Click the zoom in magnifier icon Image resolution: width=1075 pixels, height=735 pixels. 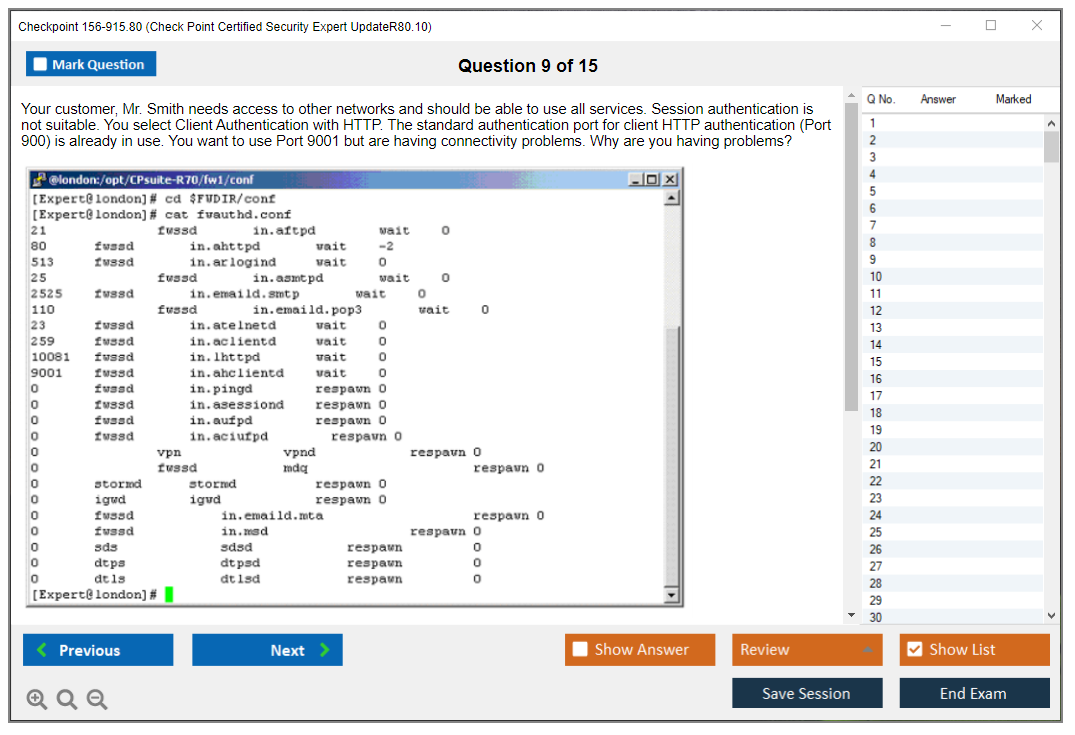(37, 699)
